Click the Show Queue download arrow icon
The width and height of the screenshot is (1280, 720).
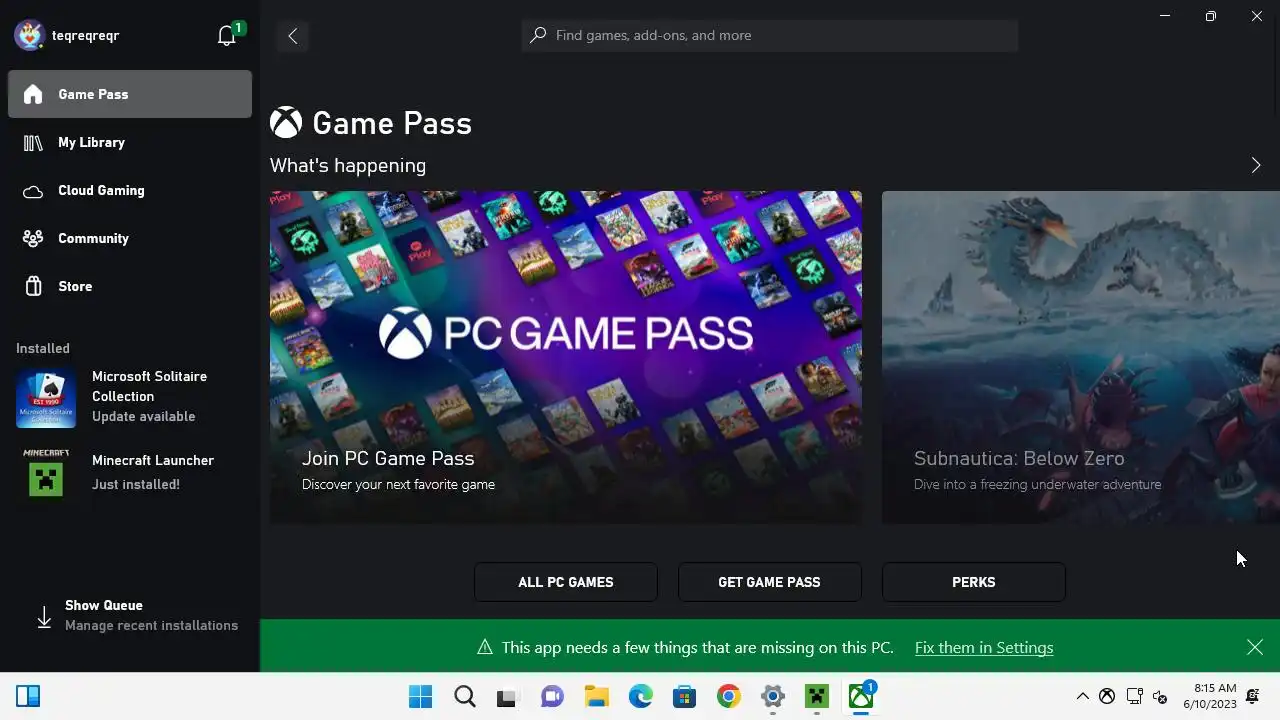click(44, 617)
